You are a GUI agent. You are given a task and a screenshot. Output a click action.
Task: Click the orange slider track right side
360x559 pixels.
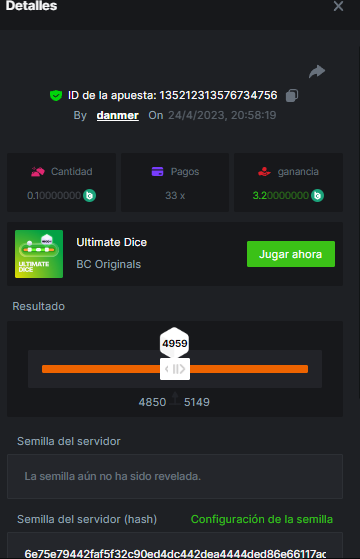tap(249, 369)
